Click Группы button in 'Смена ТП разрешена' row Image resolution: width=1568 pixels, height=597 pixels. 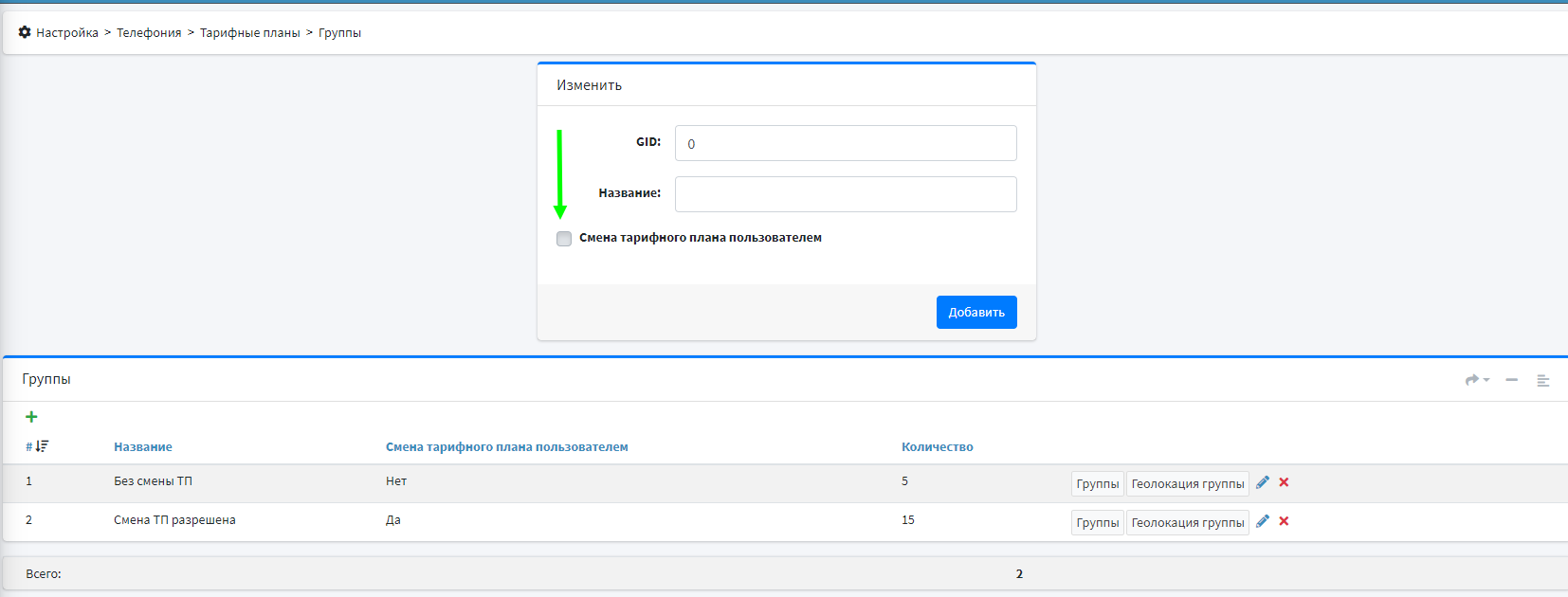point(1097,522)
